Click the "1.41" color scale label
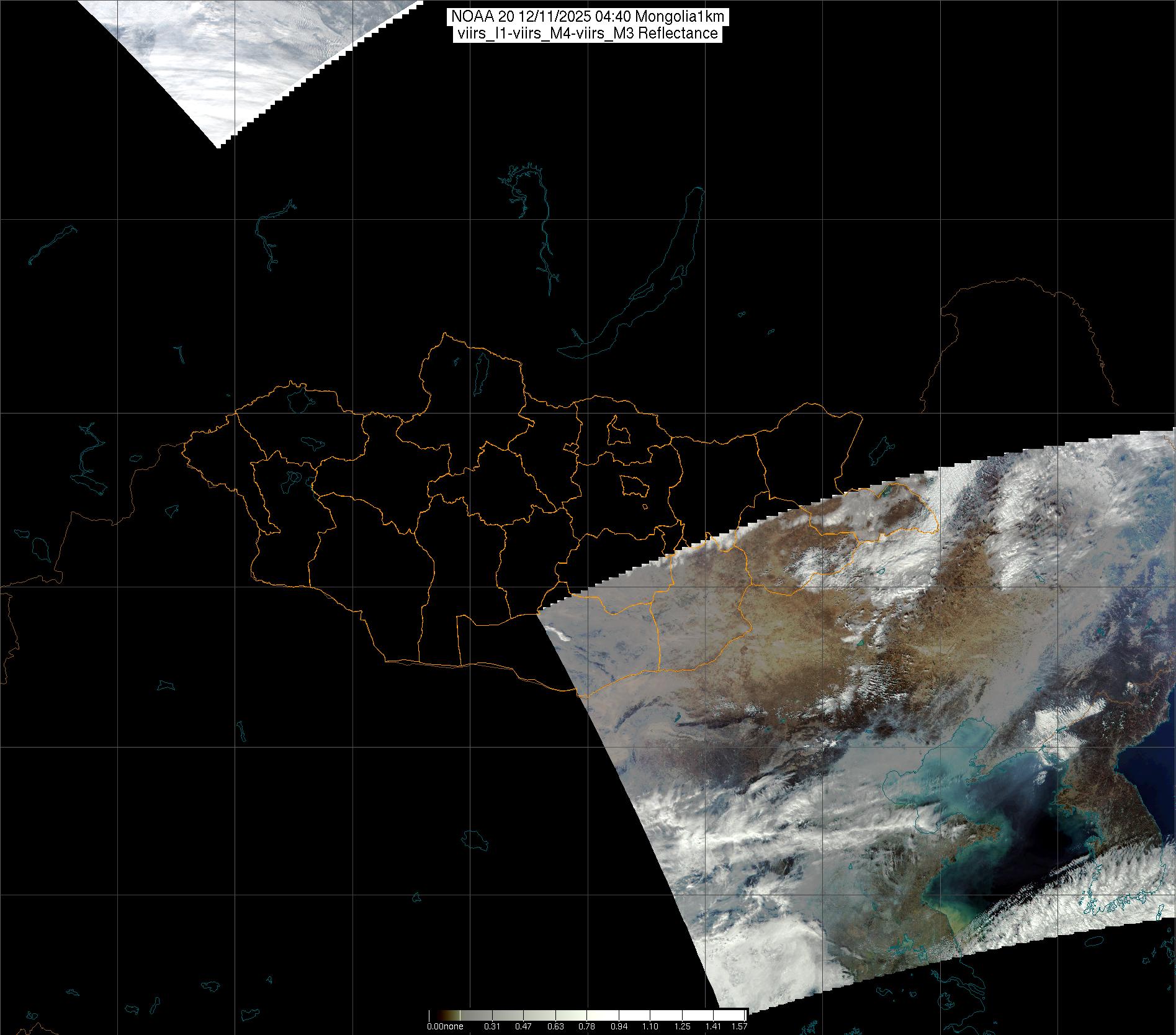Screen dimensions: 1176x1035 tap(714, 1026)
